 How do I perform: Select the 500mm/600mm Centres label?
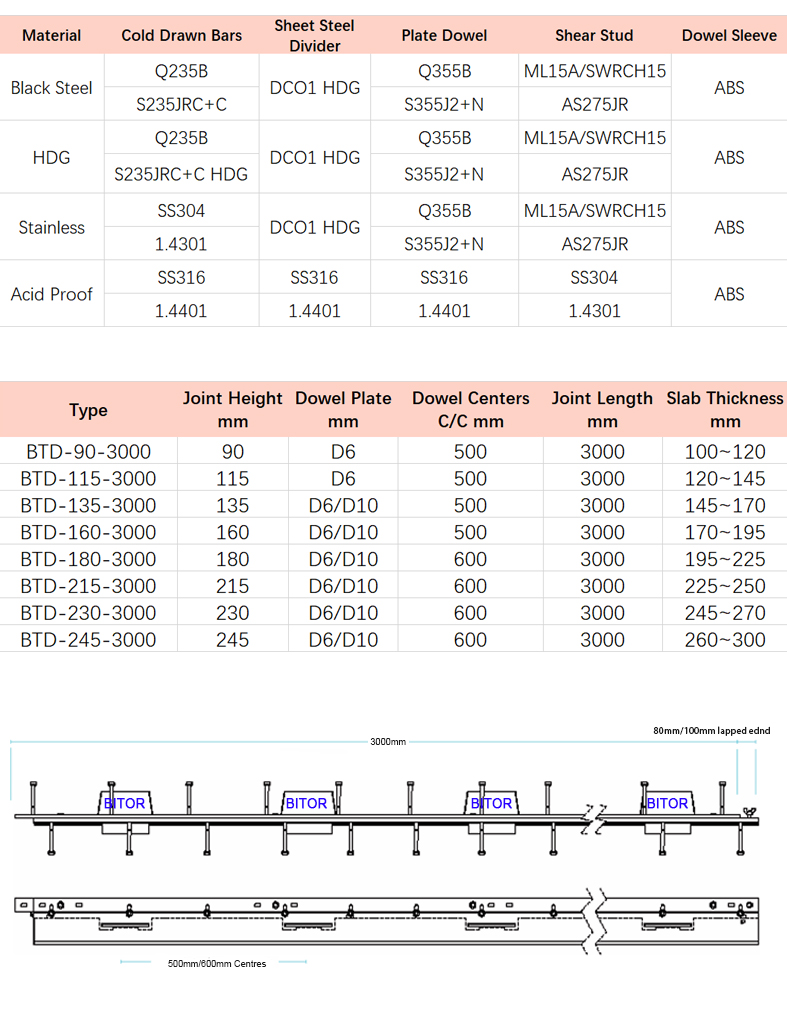[217, 963]
